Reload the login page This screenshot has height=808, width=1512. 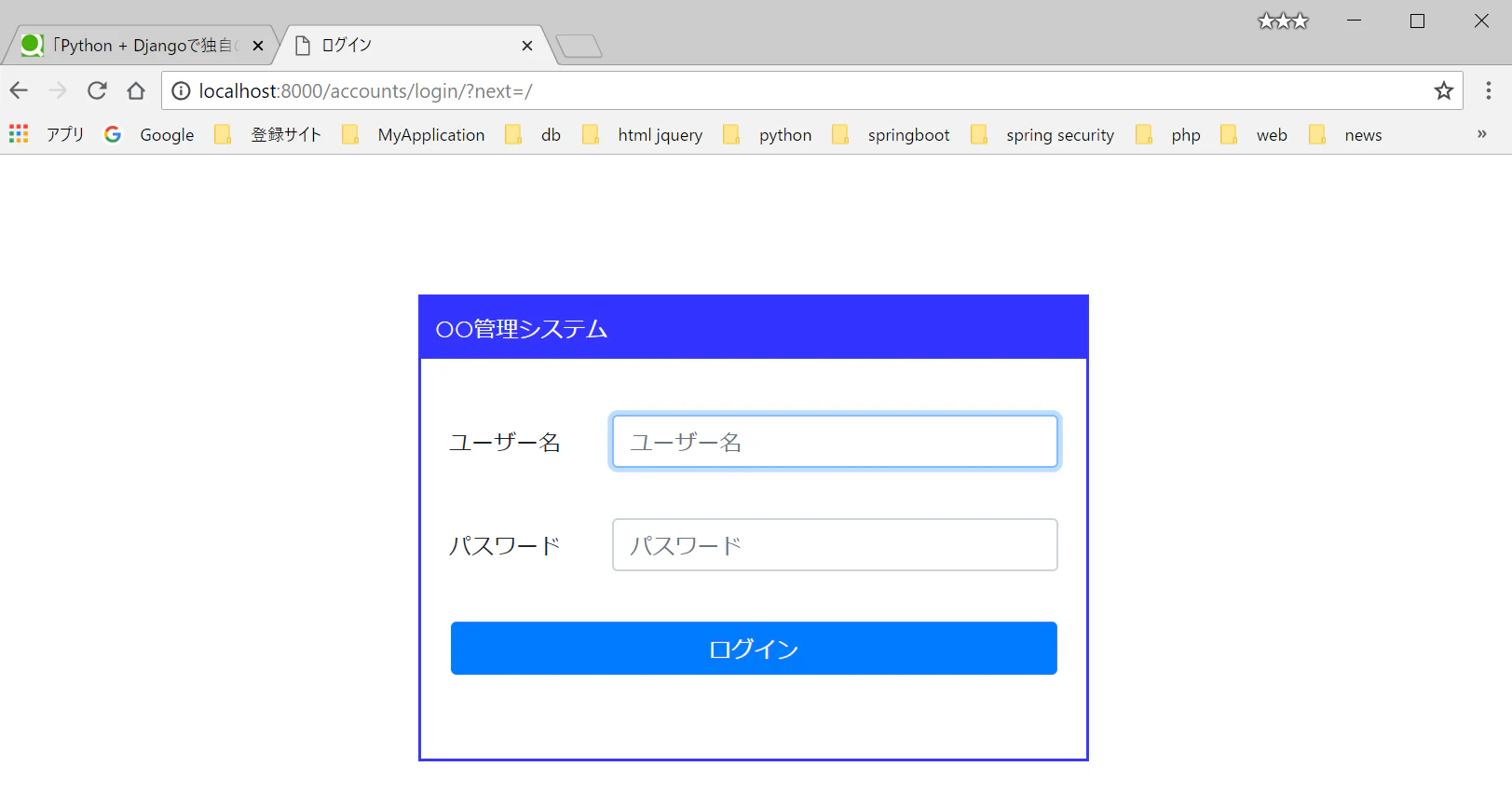[x=97, y=90]
